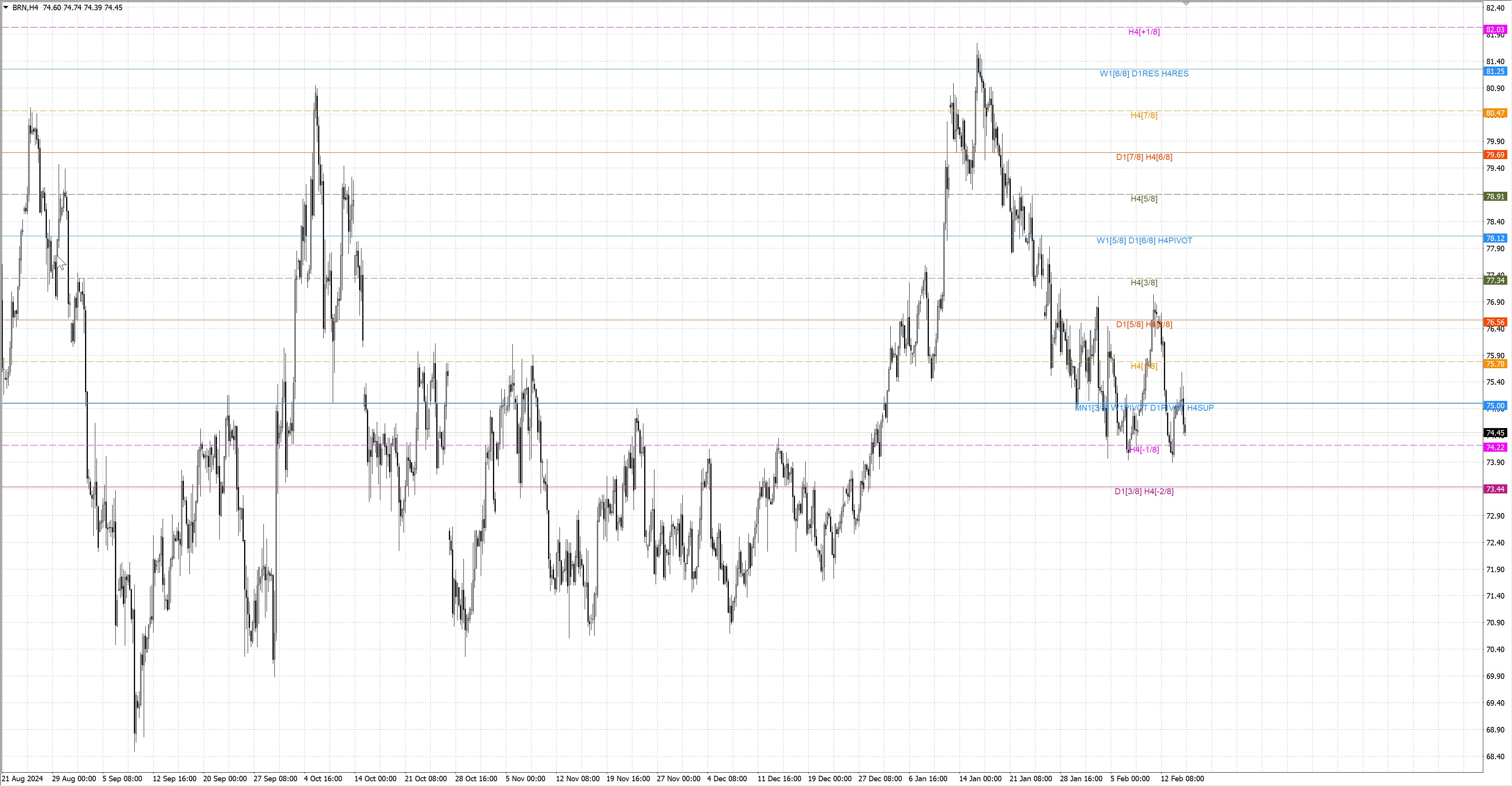The width and height of the screenshot is (1512, 786).
Task: Click the H4[3/8] level label
Action: [1143, 282]
